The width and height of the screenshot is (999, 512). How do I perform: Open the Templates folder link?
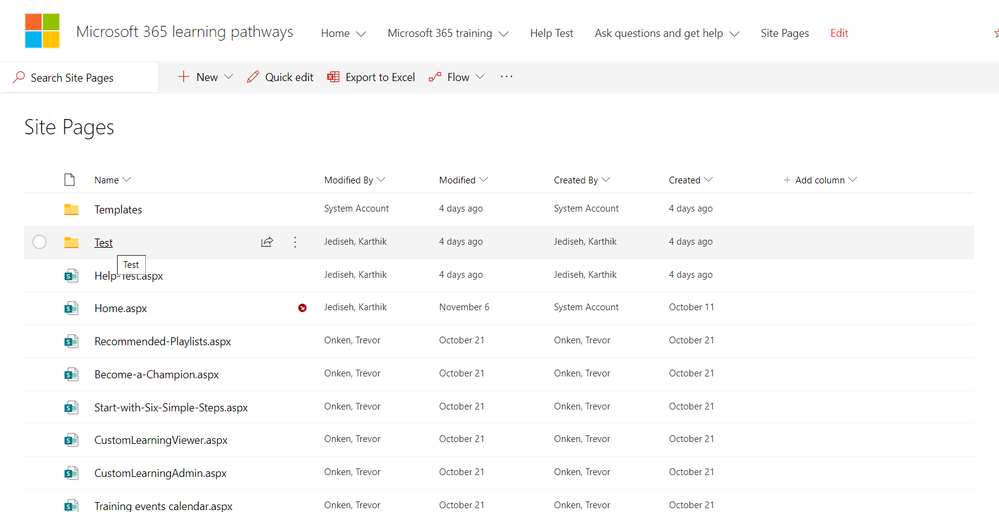coord(119,210)
